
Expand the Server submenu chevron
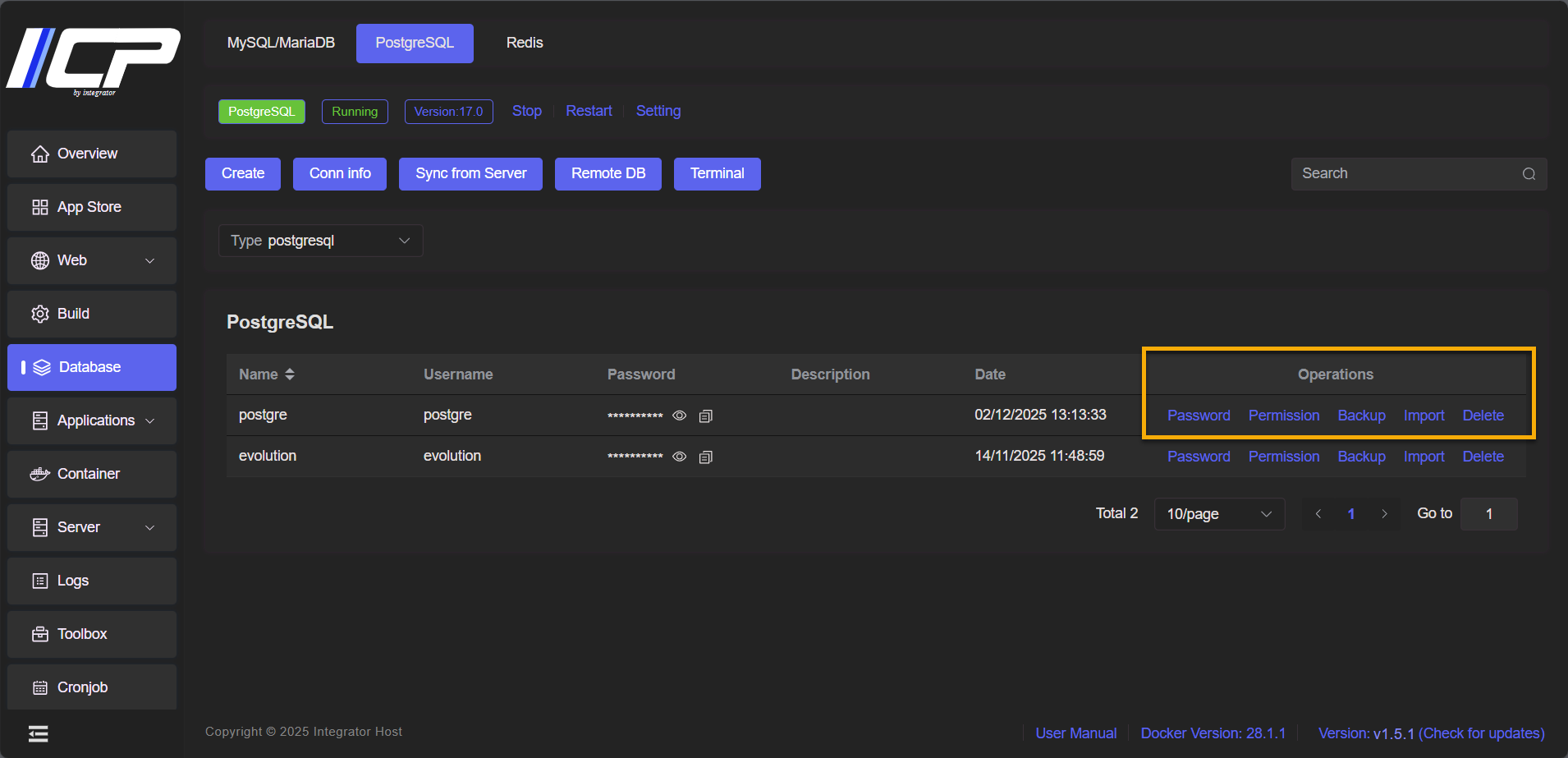(149, 527)
